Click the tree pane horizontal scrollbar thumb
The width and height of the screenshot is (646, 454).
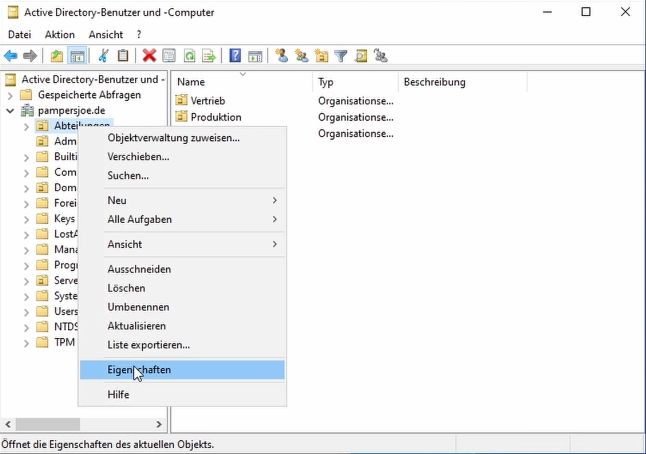pos(48,424)
